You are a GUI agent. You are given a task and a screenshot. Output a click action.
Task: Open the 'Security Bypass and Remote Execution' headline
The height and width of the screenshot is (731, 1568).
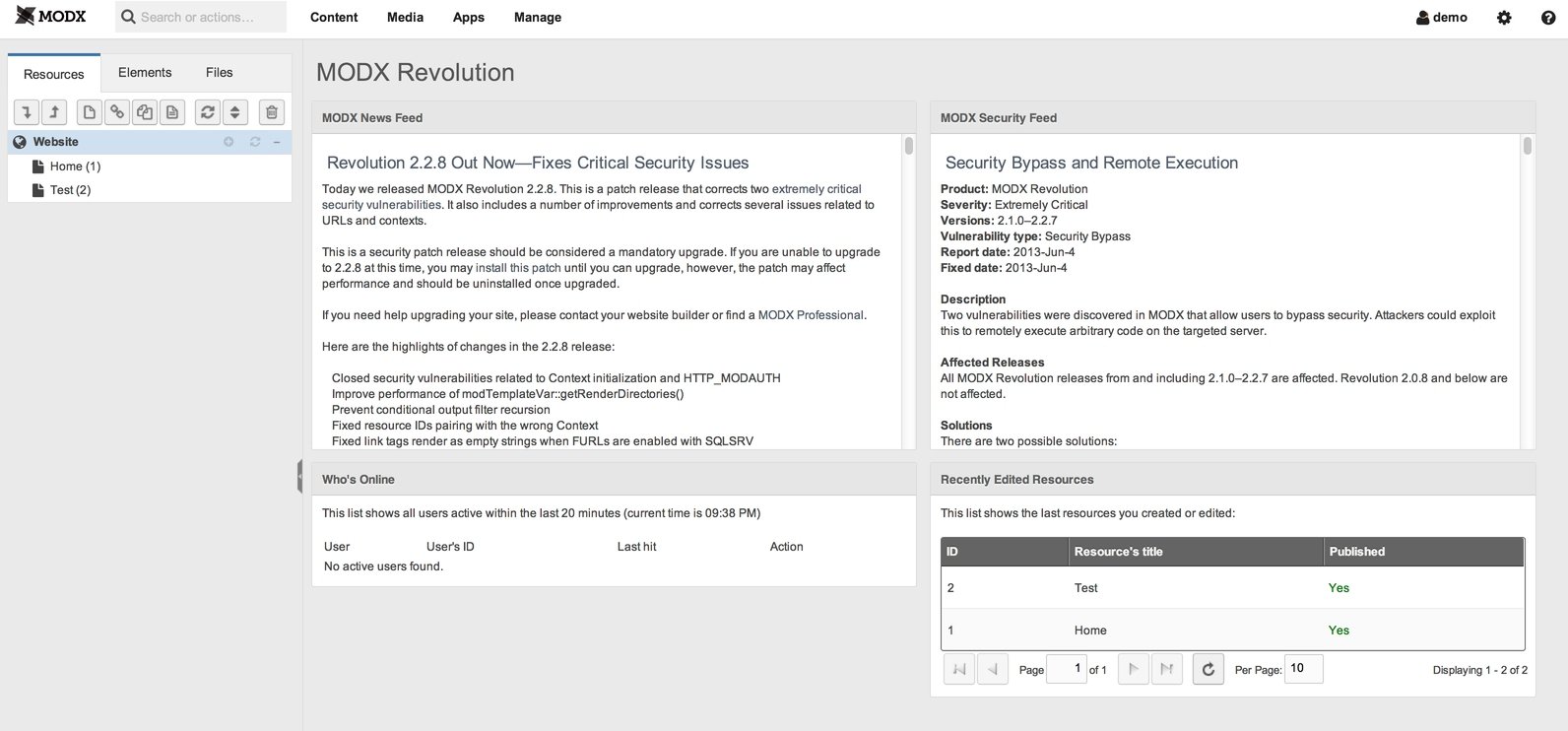pyautogui.click(x=1091, y=163)
